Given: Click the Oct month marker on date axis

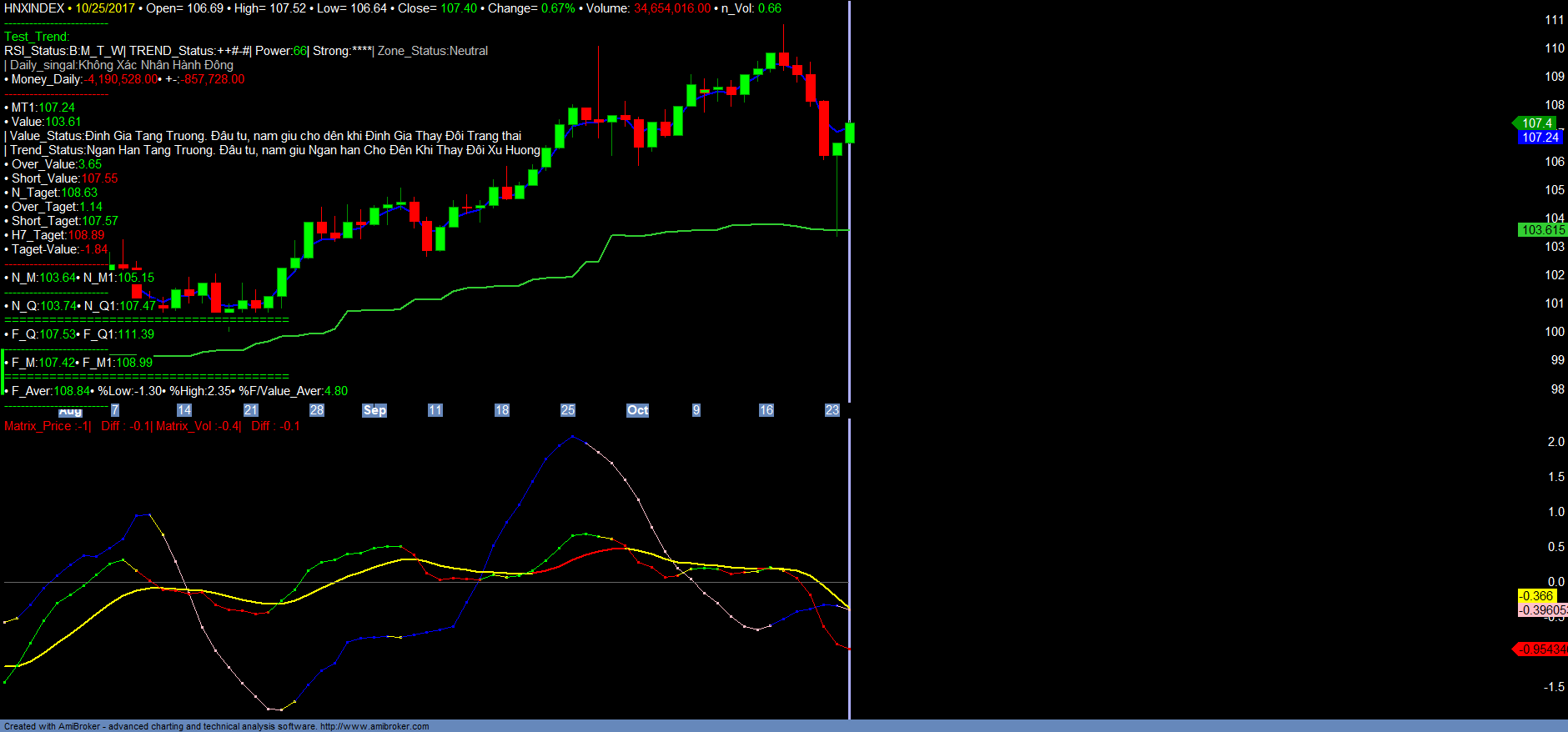Looking at the screenshot, I should click(x=637, y=410).
